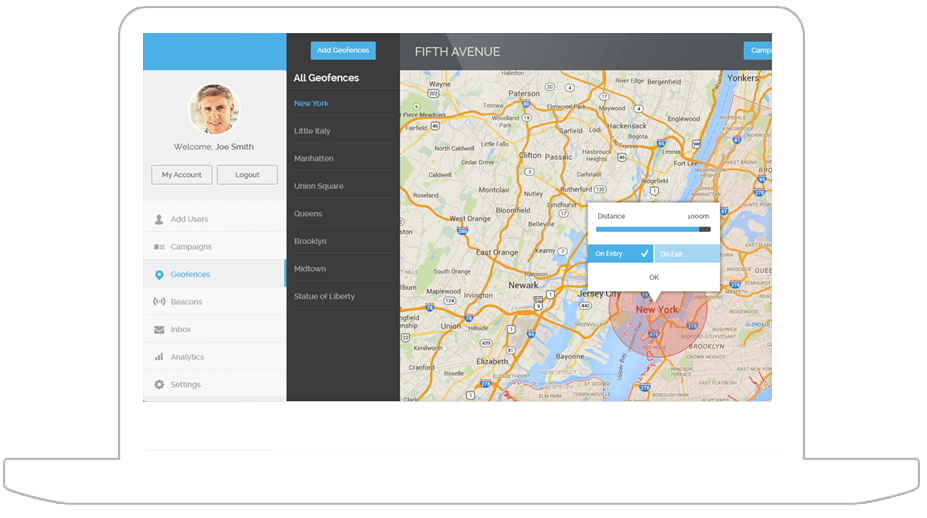Click the Analytics bar chart icon
Image resolution: width=927 pixels, height=518 pixels.
pos(159,357)
